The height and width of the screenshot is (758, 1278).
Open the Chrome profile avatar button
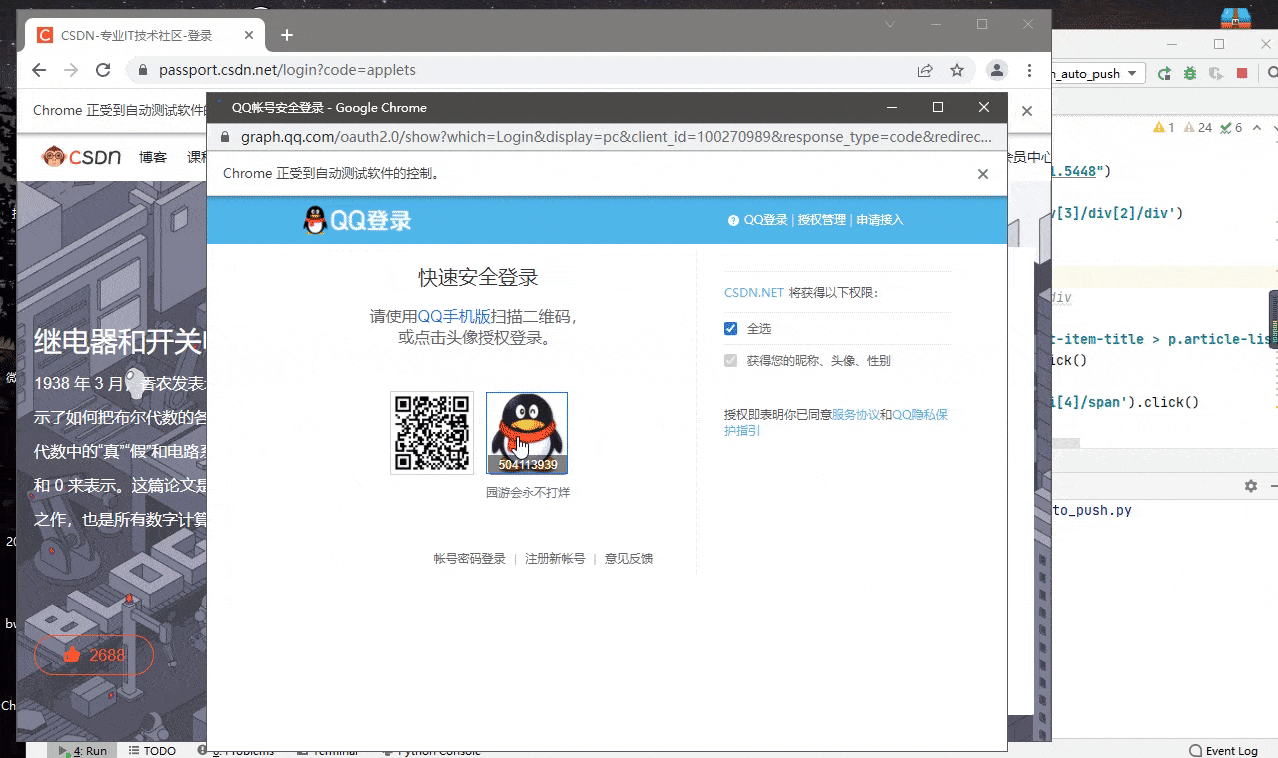997,70
